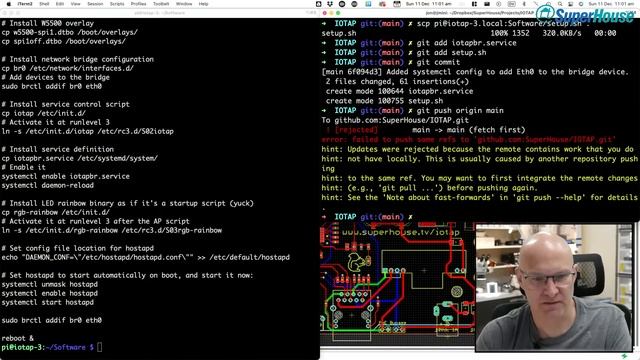Screen dimensions: 640x360
Task: Click the red '[rejected]' text
Action: click(x=356, y=130)
